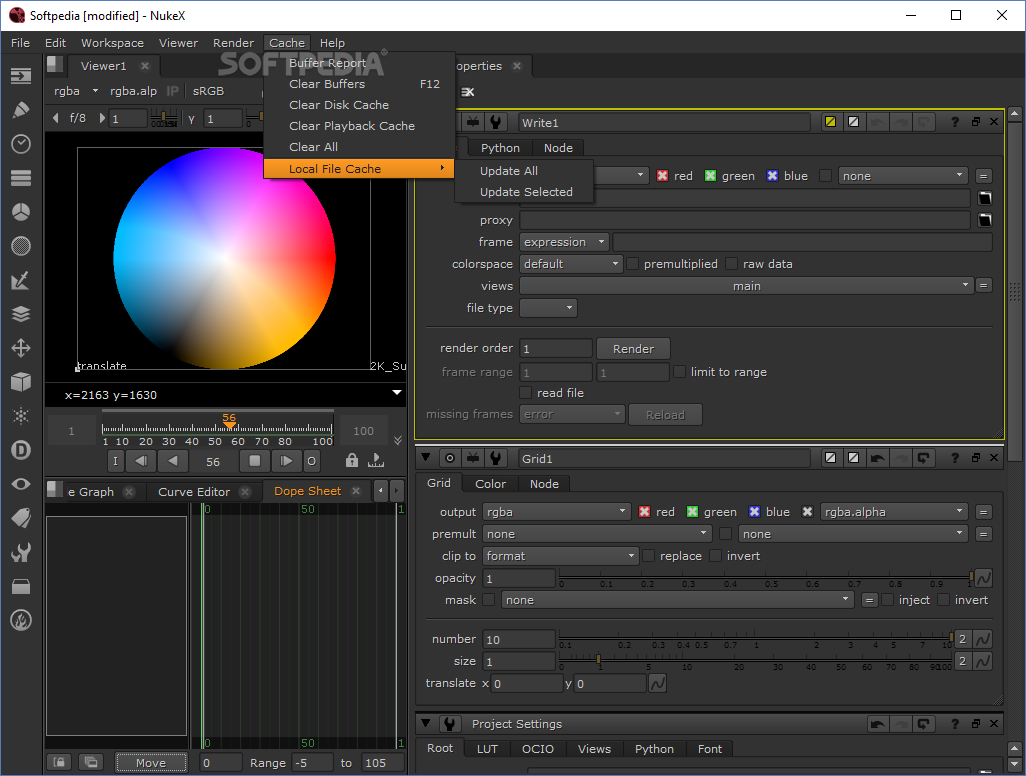Open the 3D nodes cube icon
This screenshot has height=776, width=1026.
pyautogui.click(x=21, y=381)
